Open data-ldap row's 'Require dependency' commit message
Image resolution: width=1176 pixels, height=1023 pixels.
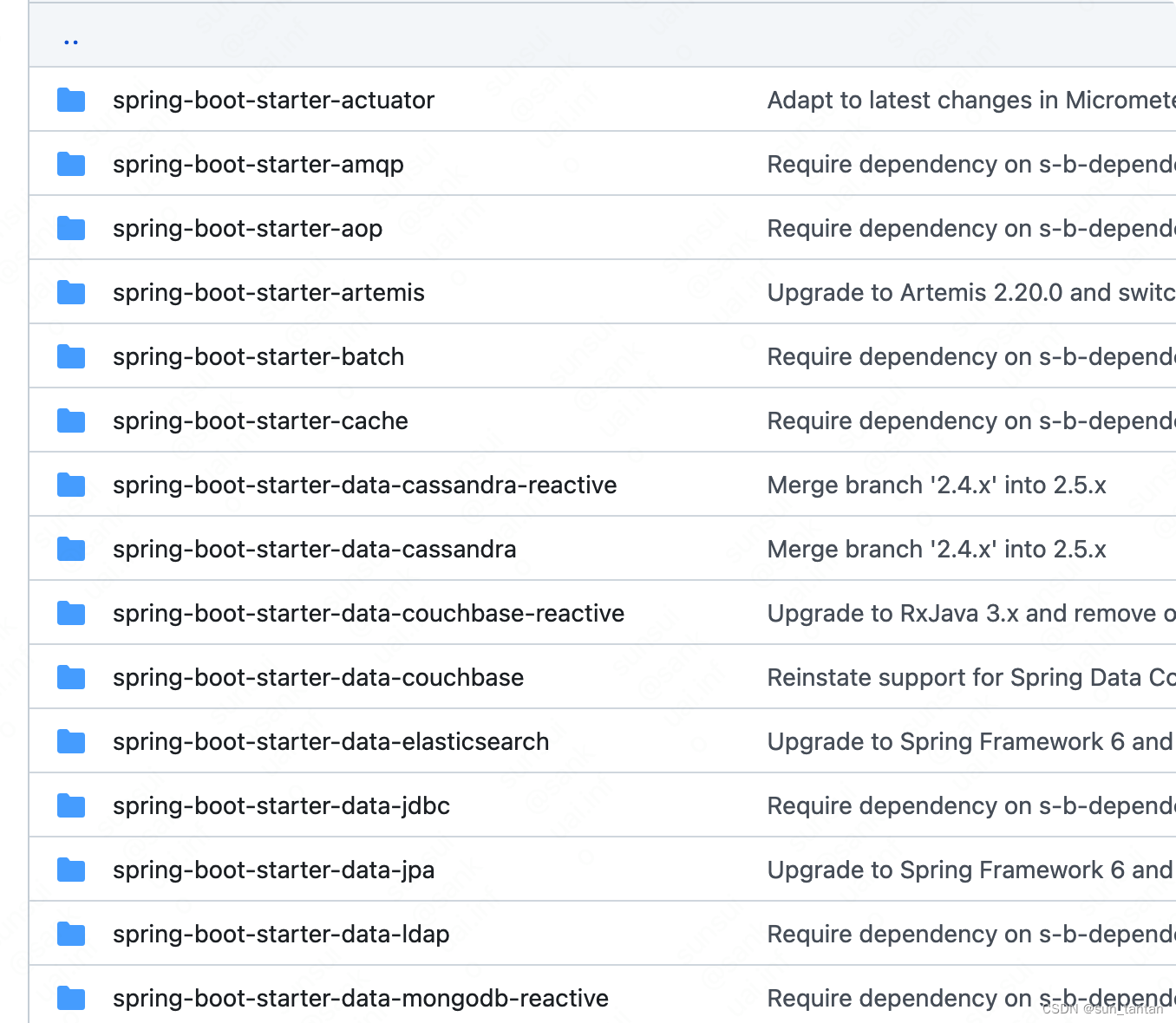[971, 935]
